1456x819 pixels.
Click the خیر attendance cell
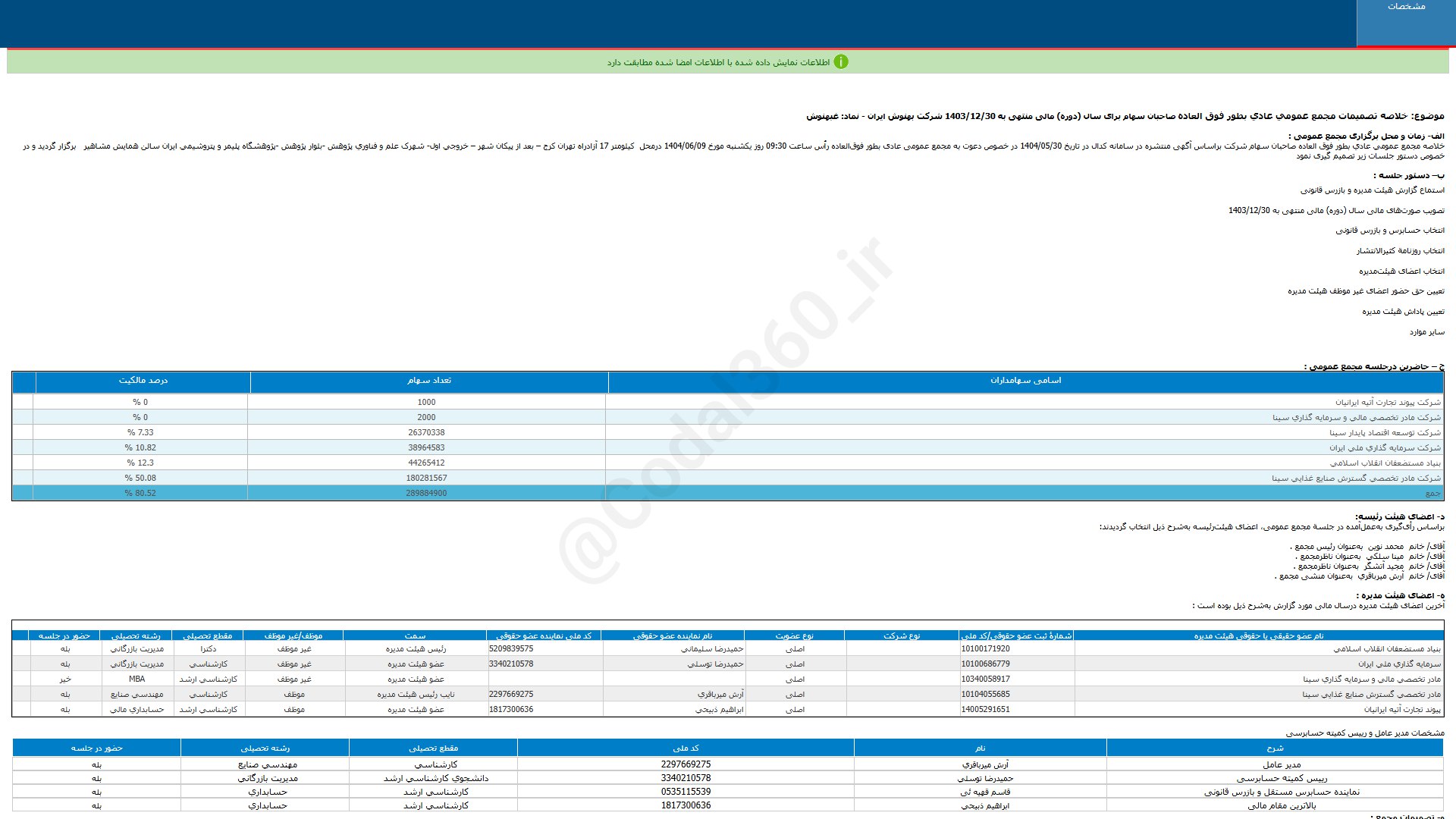65,679
